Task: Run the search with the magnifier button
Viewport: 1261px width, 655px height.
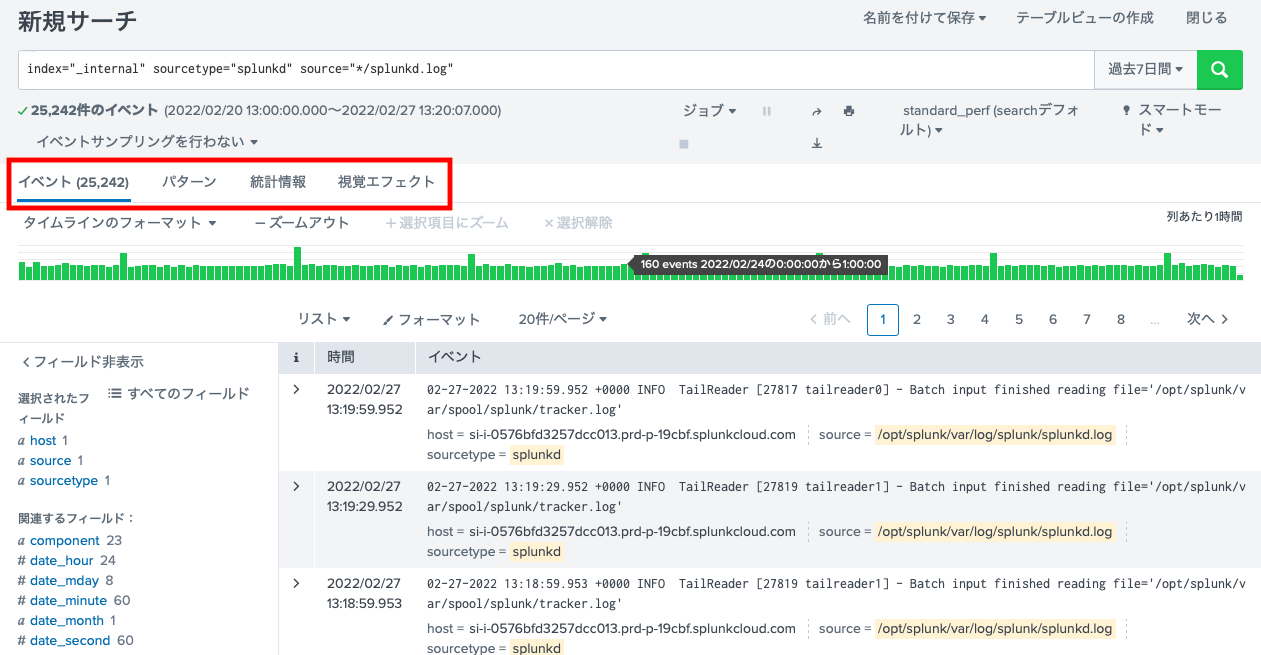Action: pyautogui.click(x=1219, y=69)
